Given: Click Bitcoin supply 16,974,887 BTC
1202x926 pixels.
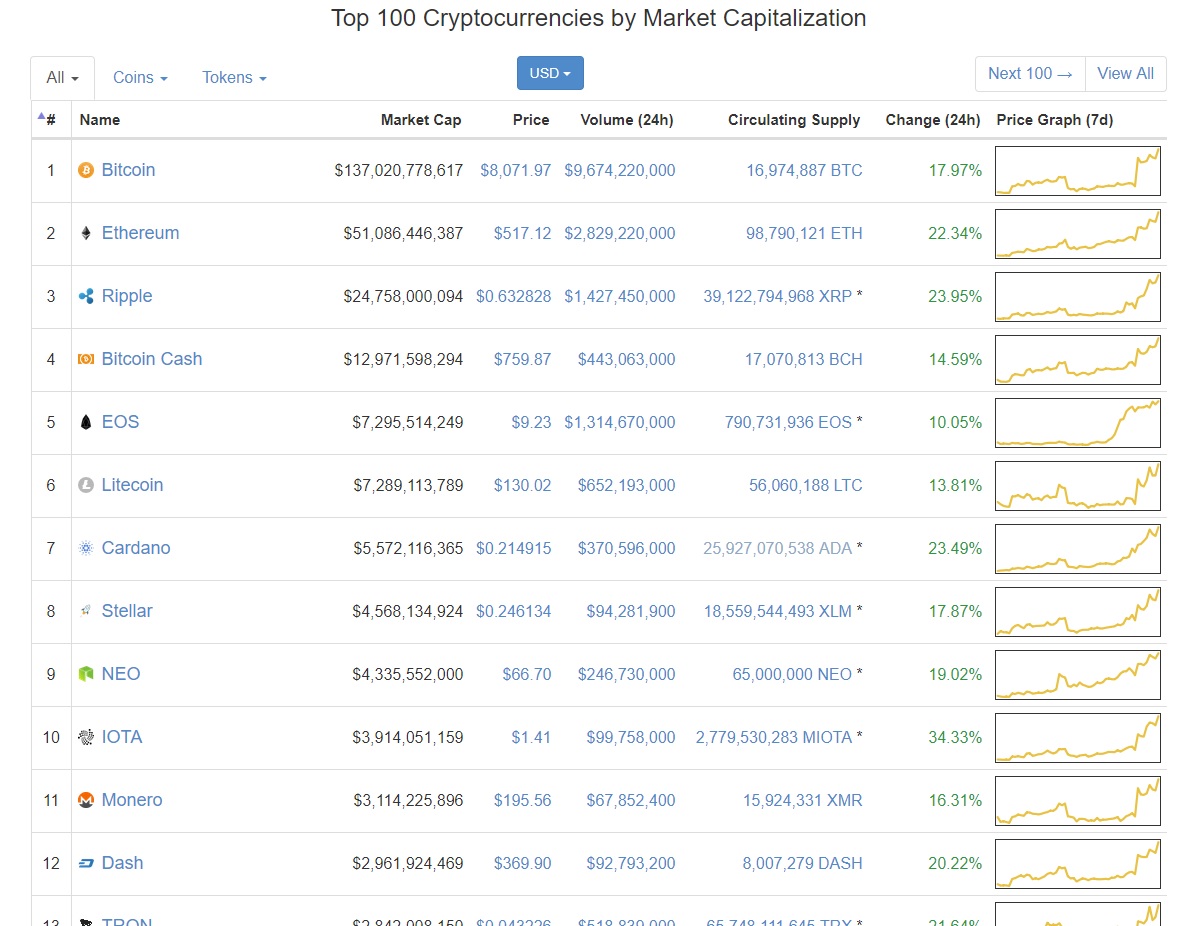Looking at the screenshot, I should [804, 171].
